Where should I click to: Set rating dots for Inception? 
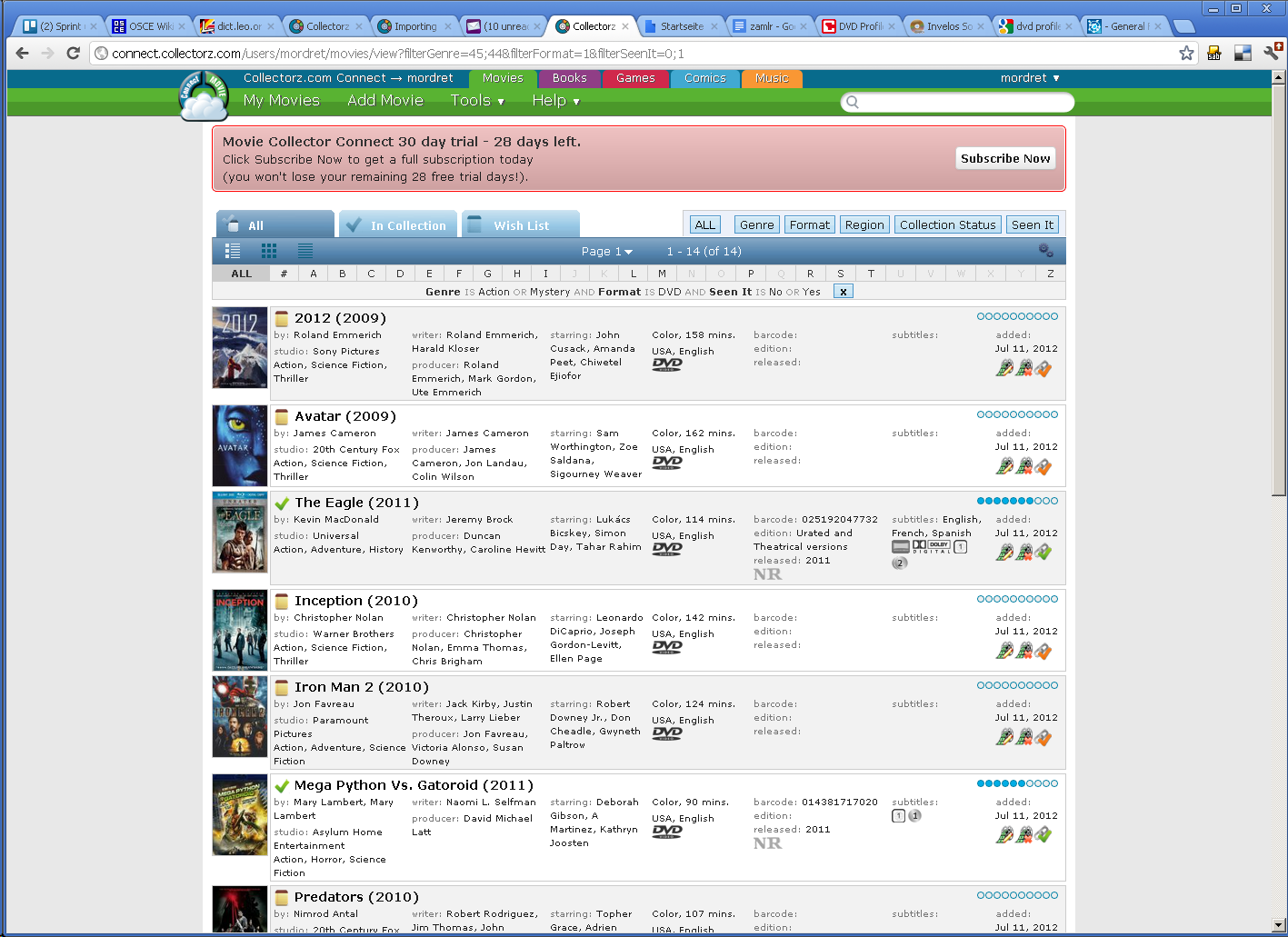click(1017, 599)
